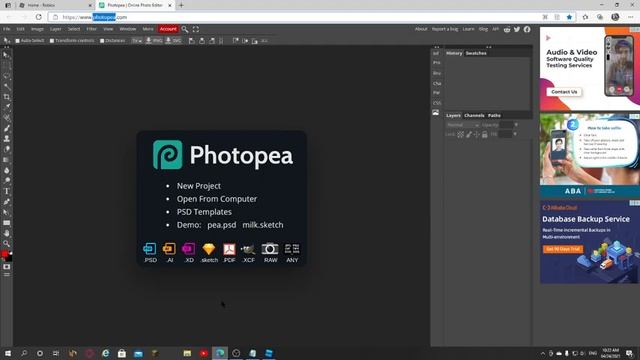Toggle Quick Mask mode icon
Image resolution: width=640 pixels, height=360 pixels.
[x=7, y=267]
